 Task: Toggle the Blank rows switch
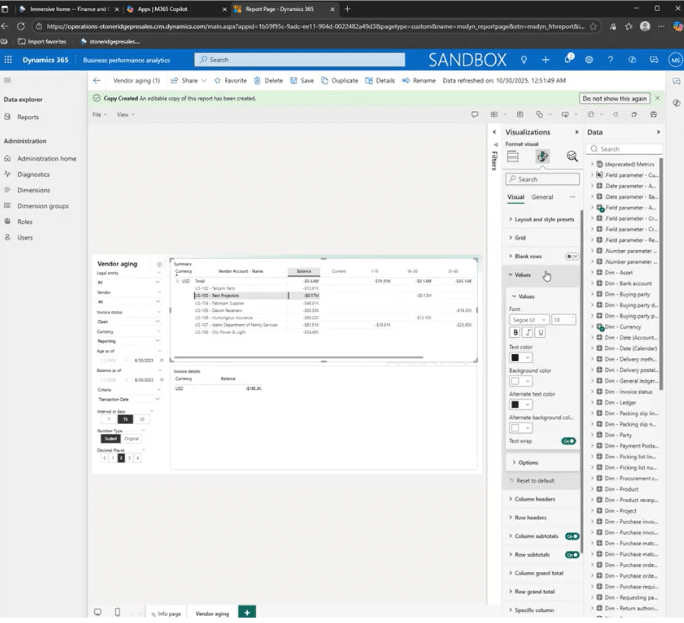(571, 256)
